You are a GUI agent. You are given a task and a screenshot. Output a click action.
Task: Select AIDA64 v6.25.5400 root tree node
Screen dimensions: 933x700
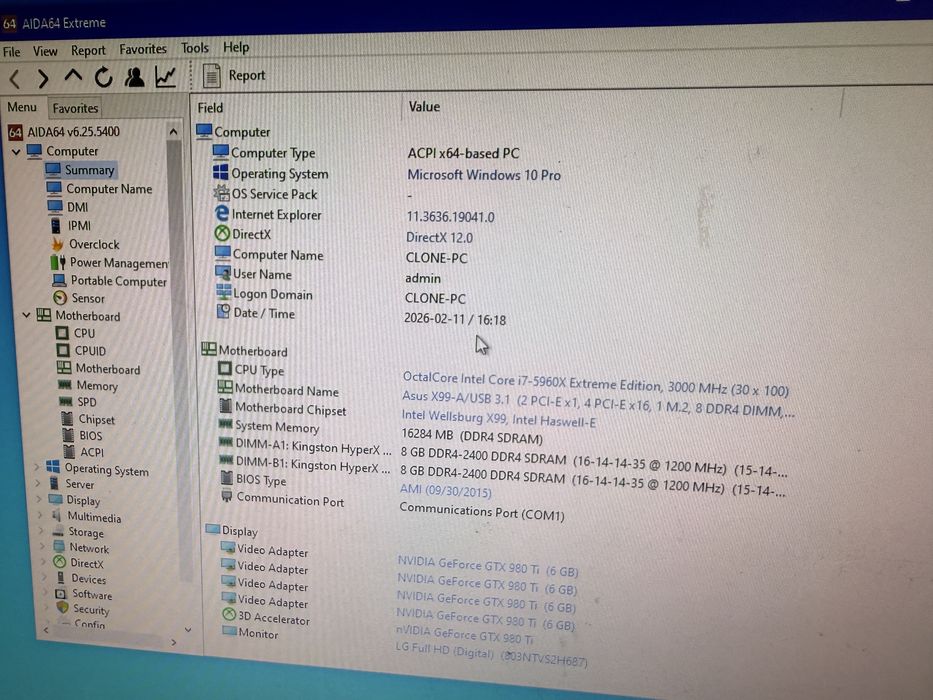64,132
